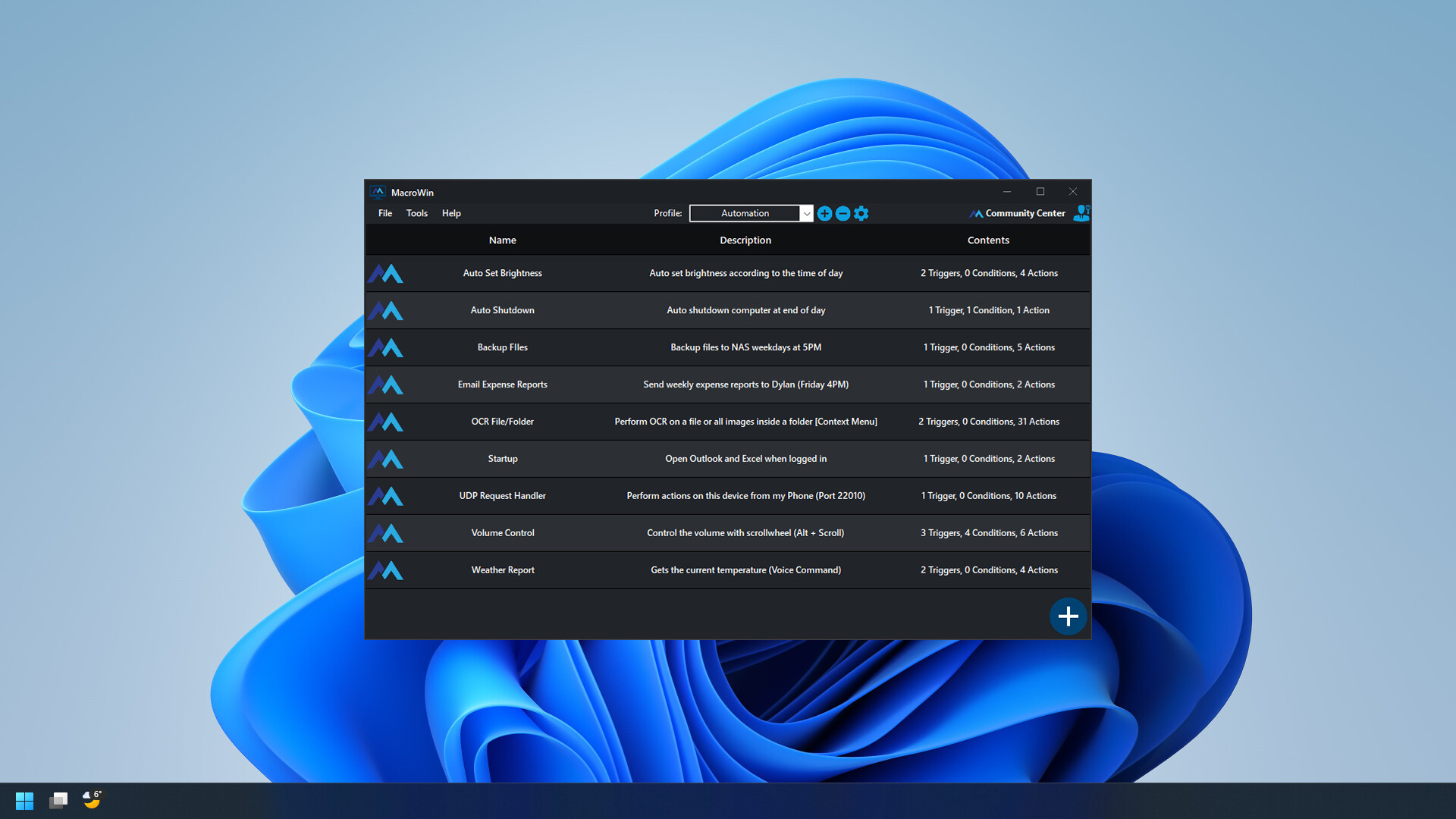Add a new profile with the plus icon

[x=824, y=213]
